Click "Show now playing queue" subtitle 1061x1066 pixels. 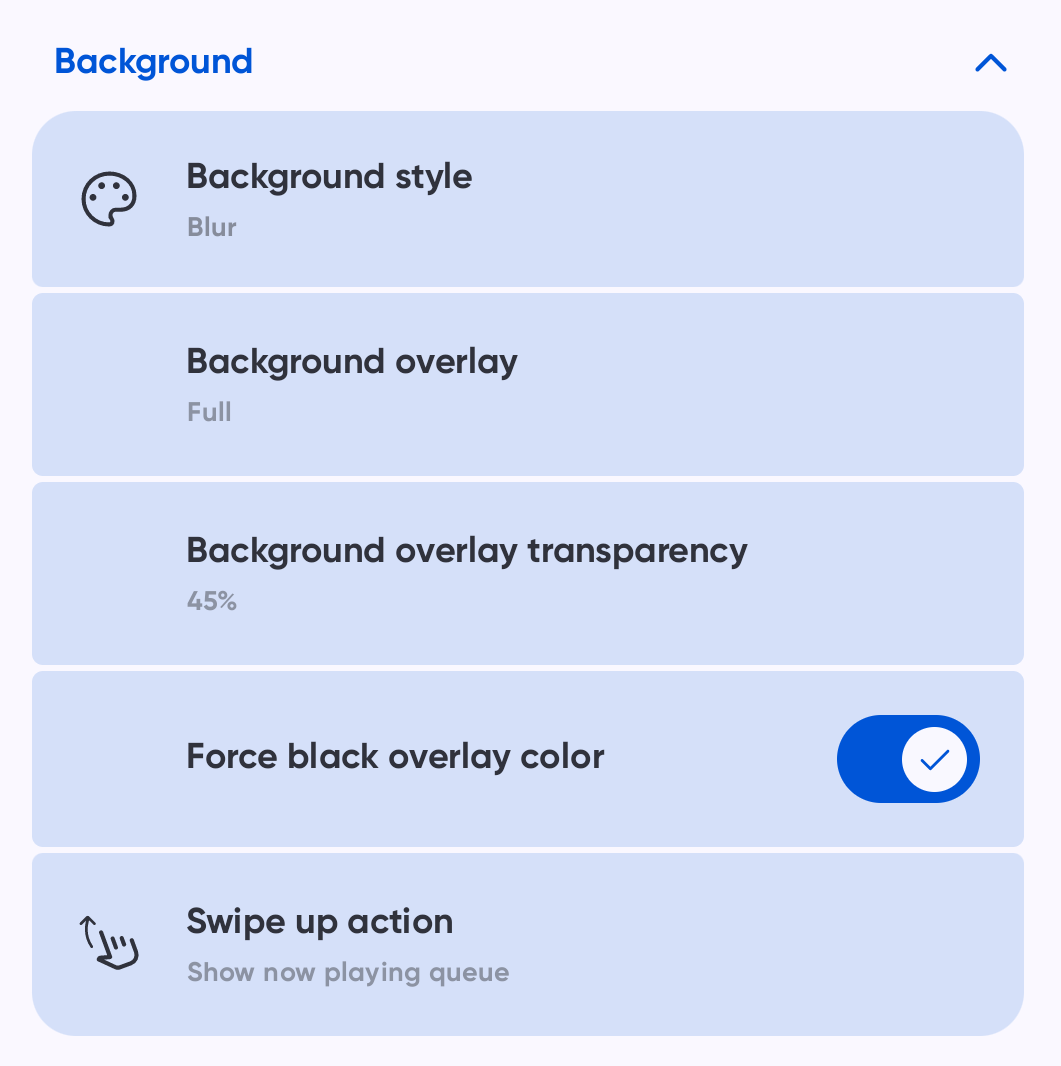coord(348,972)
